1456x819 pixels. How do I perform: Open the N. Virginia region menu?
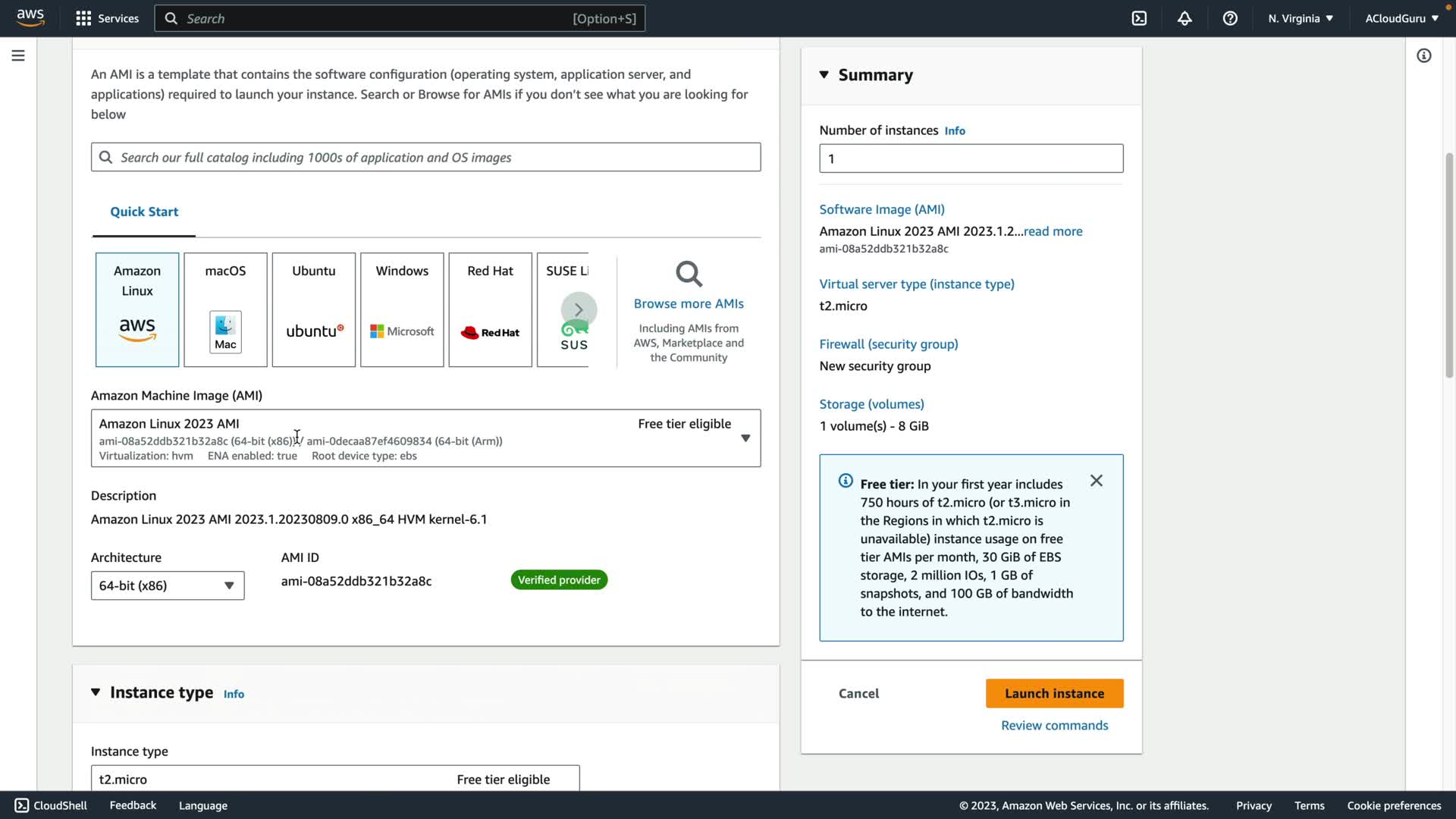tap(1300, 18)
